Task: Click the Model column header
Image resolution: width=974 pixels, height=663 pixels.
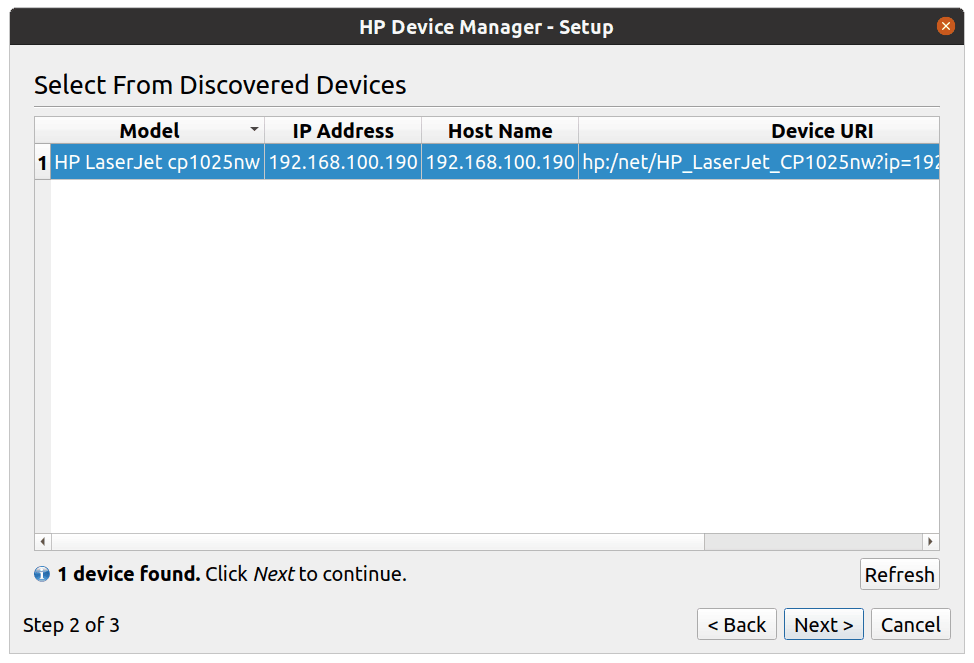Action: pos(150,130)
